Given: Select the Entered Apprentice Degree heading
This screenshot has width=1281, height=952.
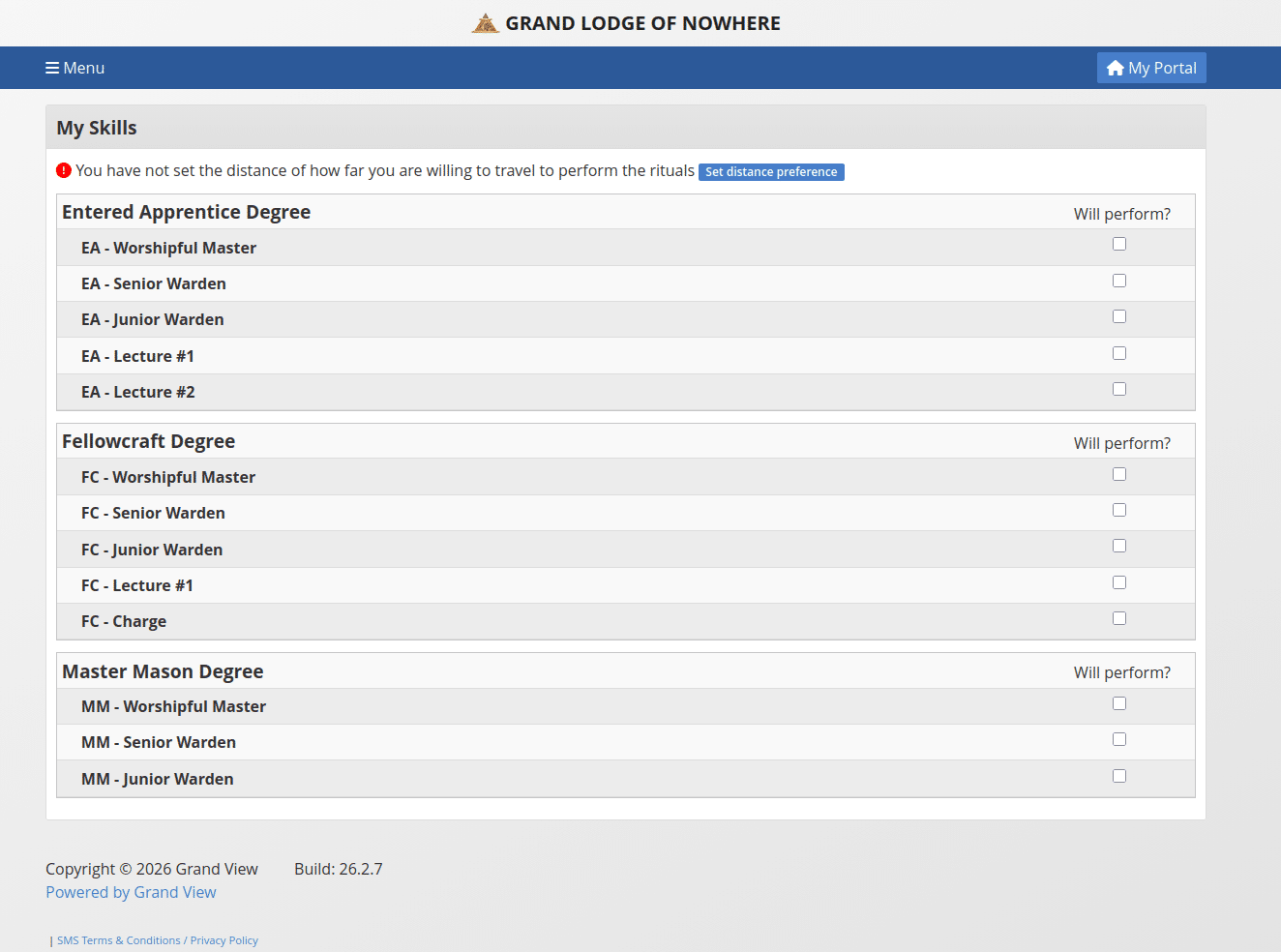Looking at the screenshot, I should tap(186, 212).
